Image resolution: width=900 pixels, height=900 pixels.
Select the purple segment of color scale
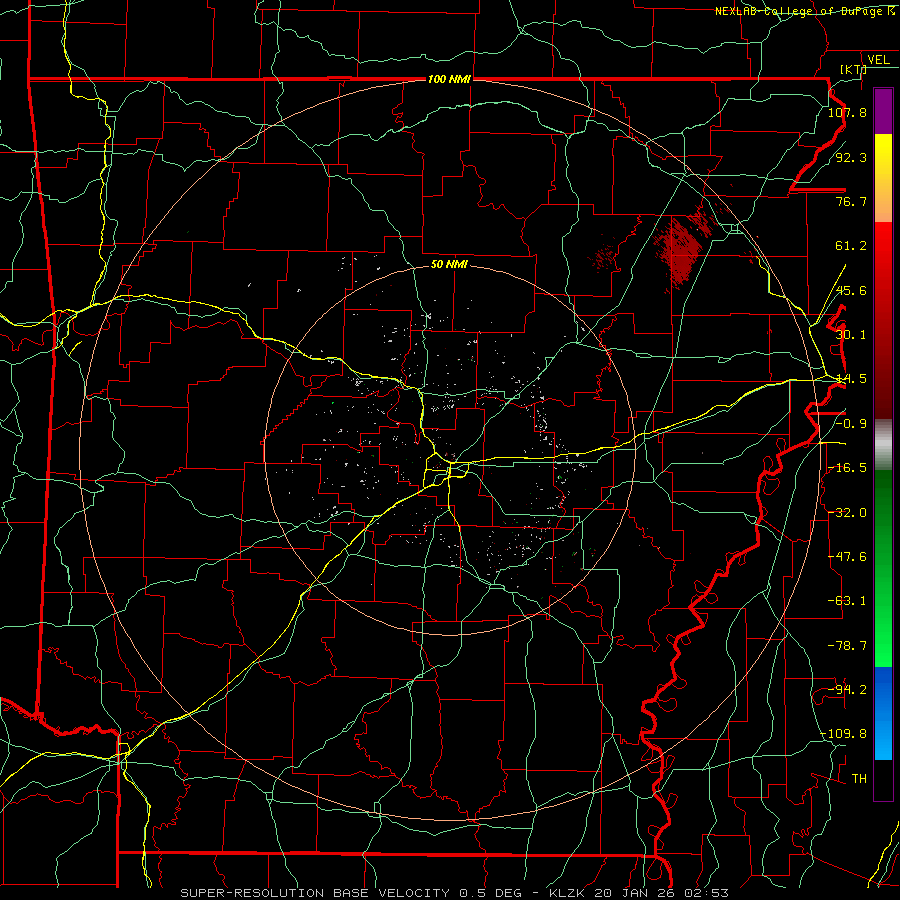(883, 111)
